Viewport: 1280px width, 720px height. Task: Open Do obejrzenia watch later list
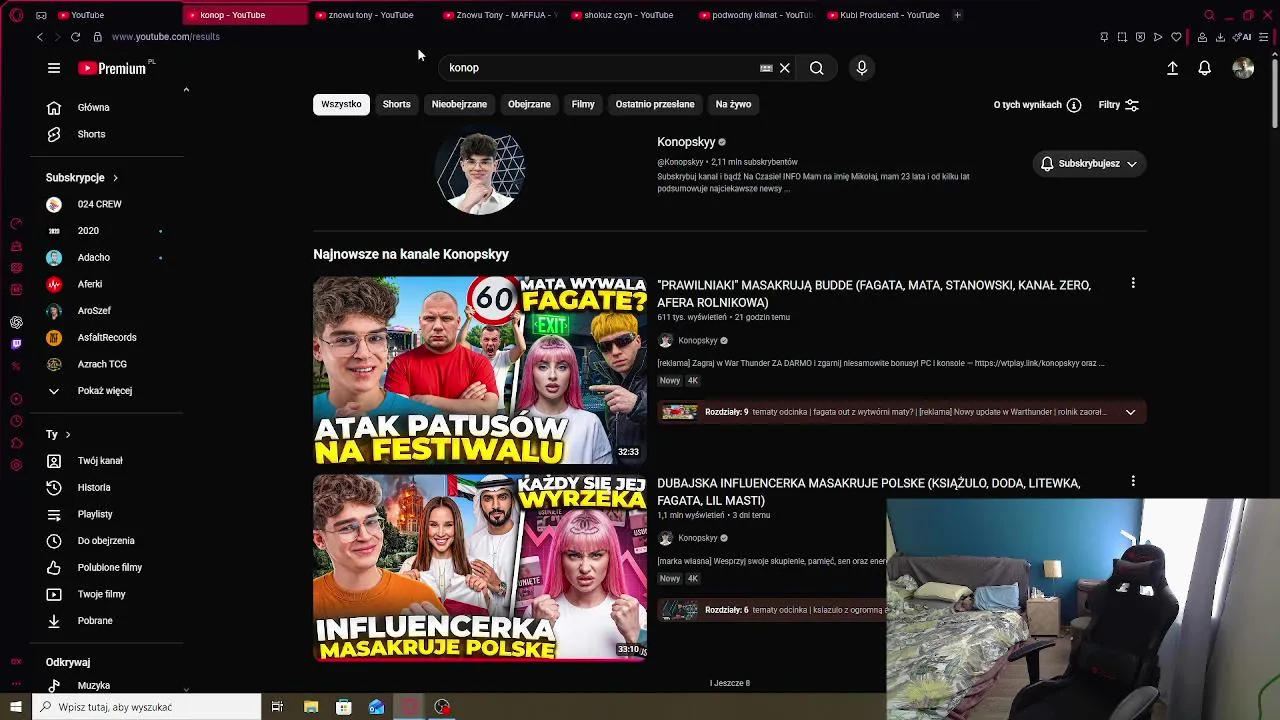(x=107, y=541)
